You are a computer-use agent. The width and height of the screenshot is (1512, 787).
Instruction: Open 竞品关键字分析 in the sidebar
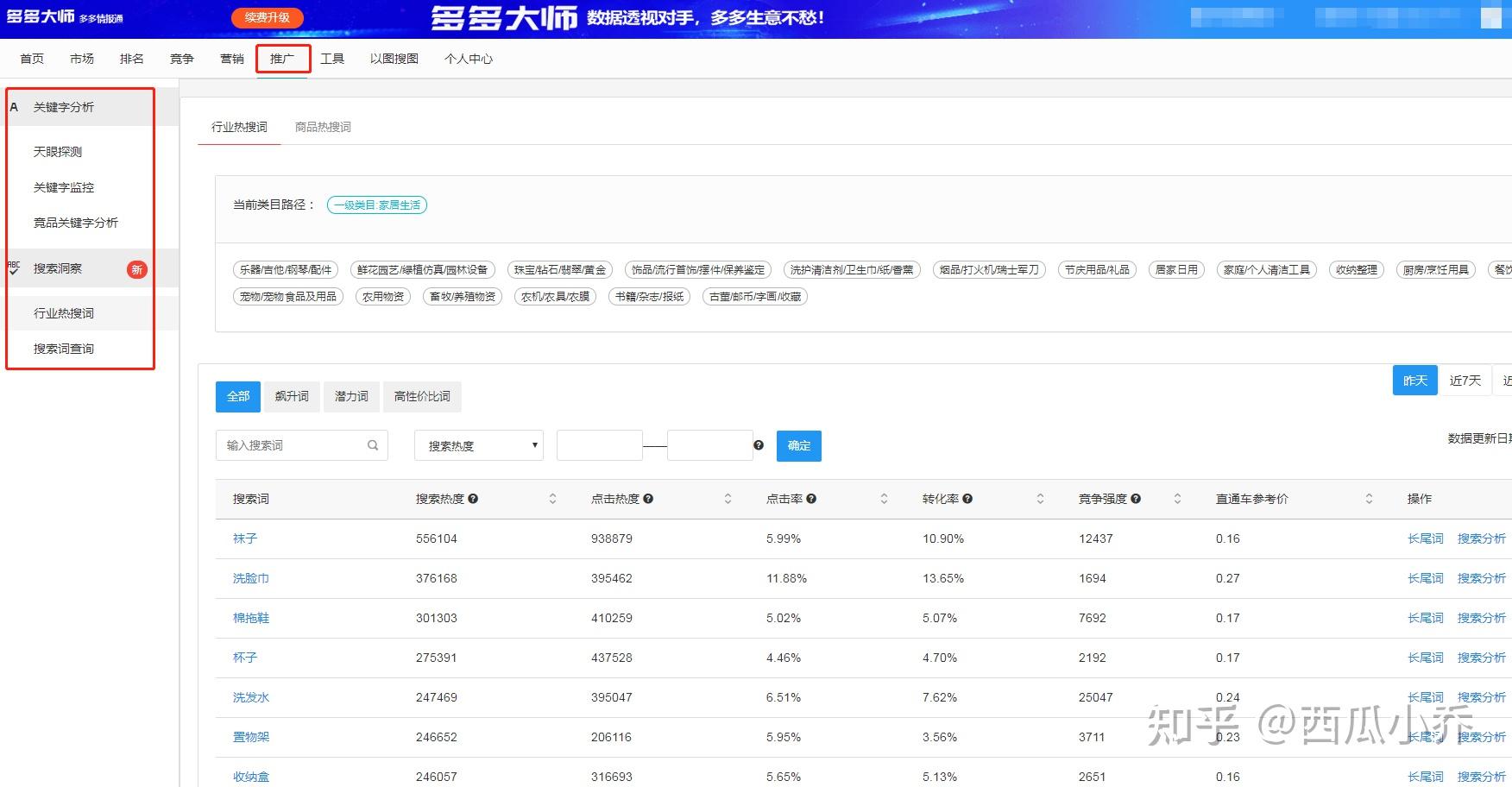click(x=76, y=223)
